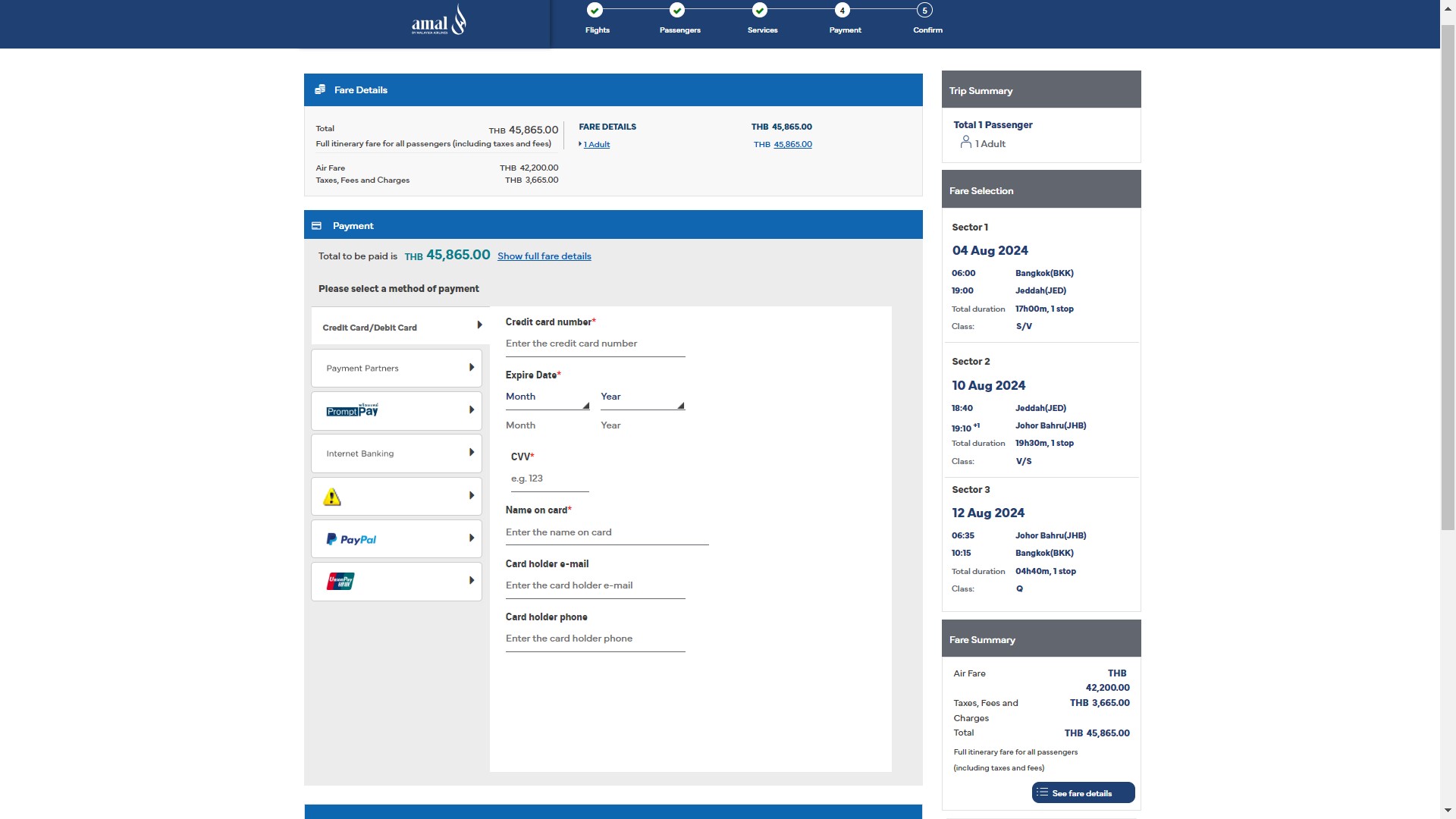Select the PayPal payment logo

coord(351,539)
